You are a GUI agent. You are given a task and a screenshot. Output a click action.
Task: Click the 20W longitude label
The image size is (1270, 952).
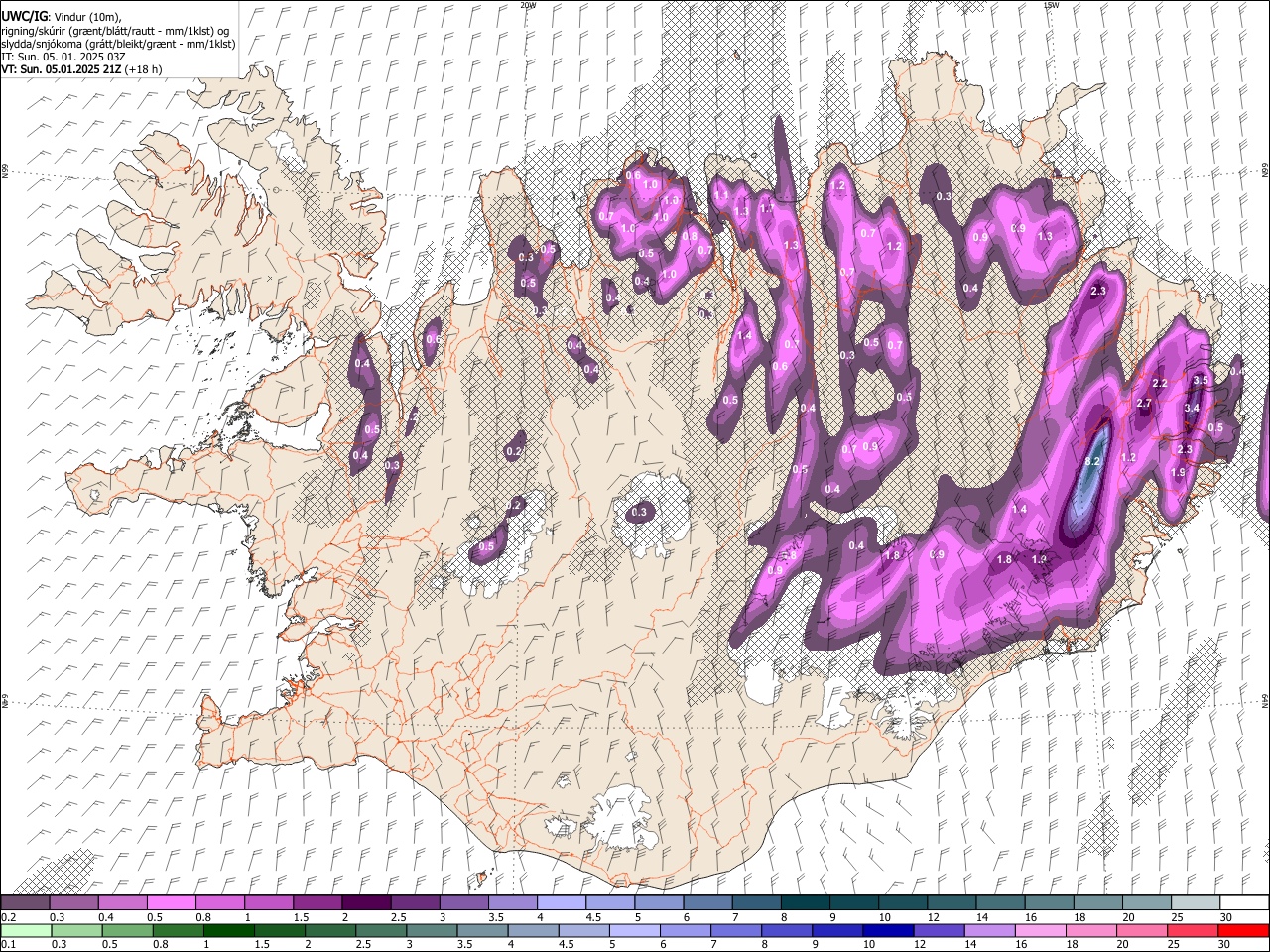click(528, 5)
